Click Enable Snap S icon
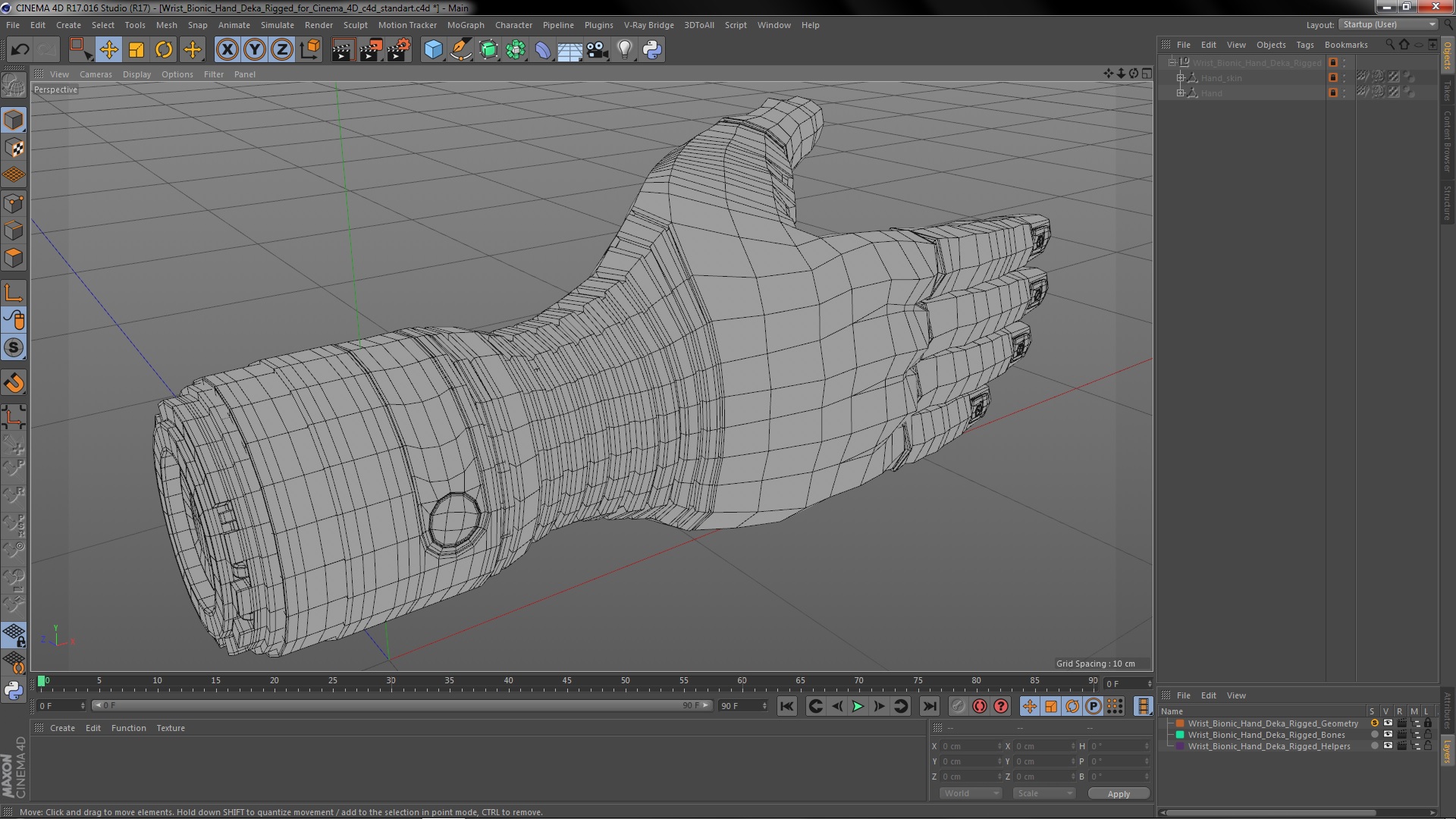Image resolution: width=1456 pixels, height=819 pixels. point(14,348)
